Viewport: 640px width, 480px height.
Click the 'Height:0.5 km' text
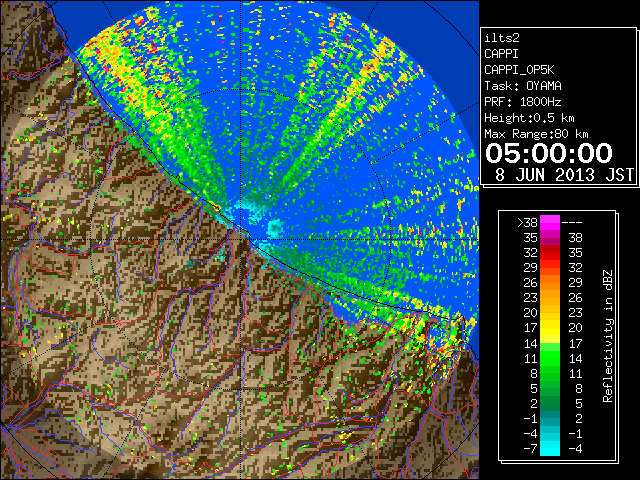[529, 118]
